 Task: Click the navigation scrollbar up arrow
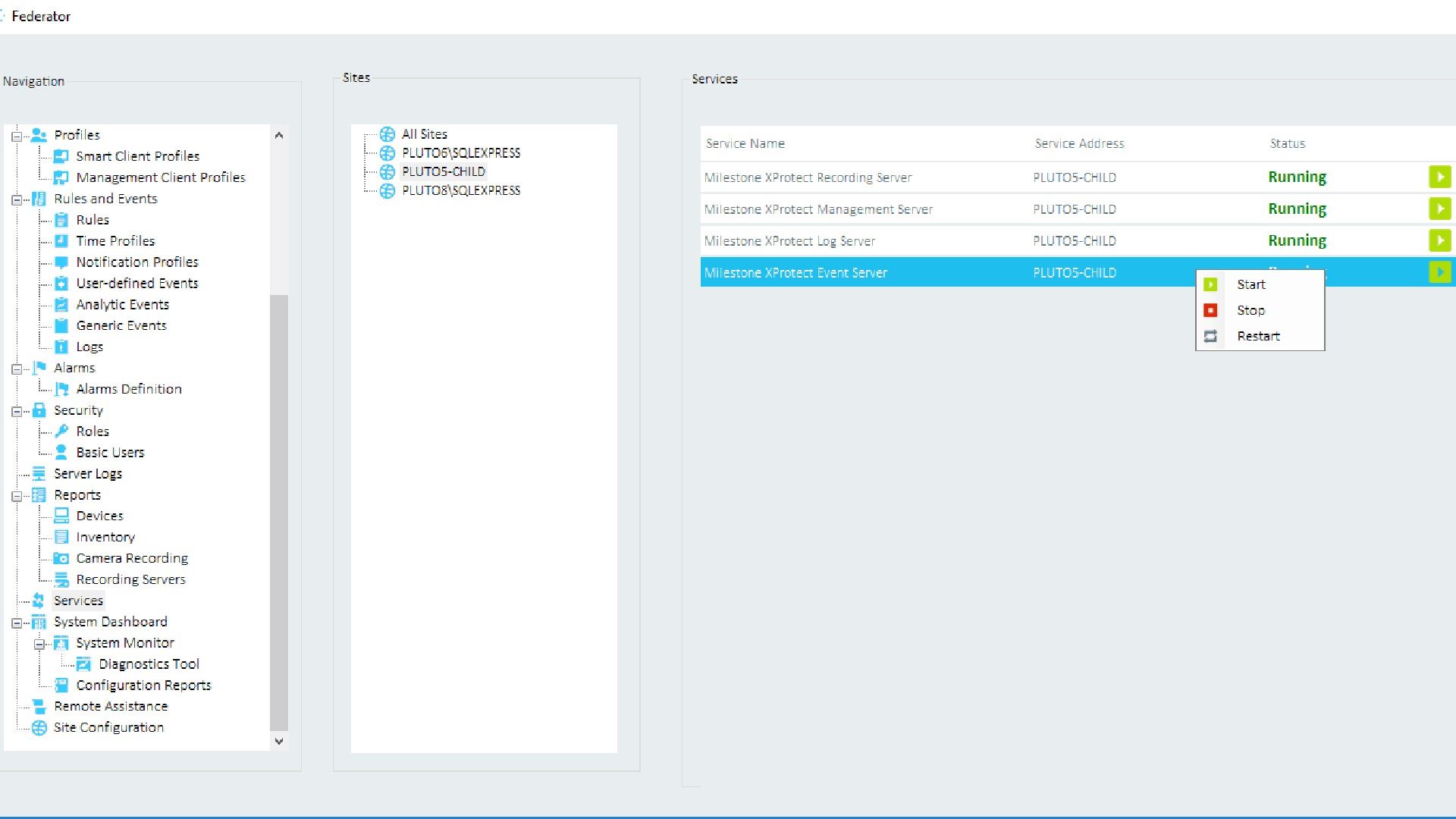click(279, 136)
